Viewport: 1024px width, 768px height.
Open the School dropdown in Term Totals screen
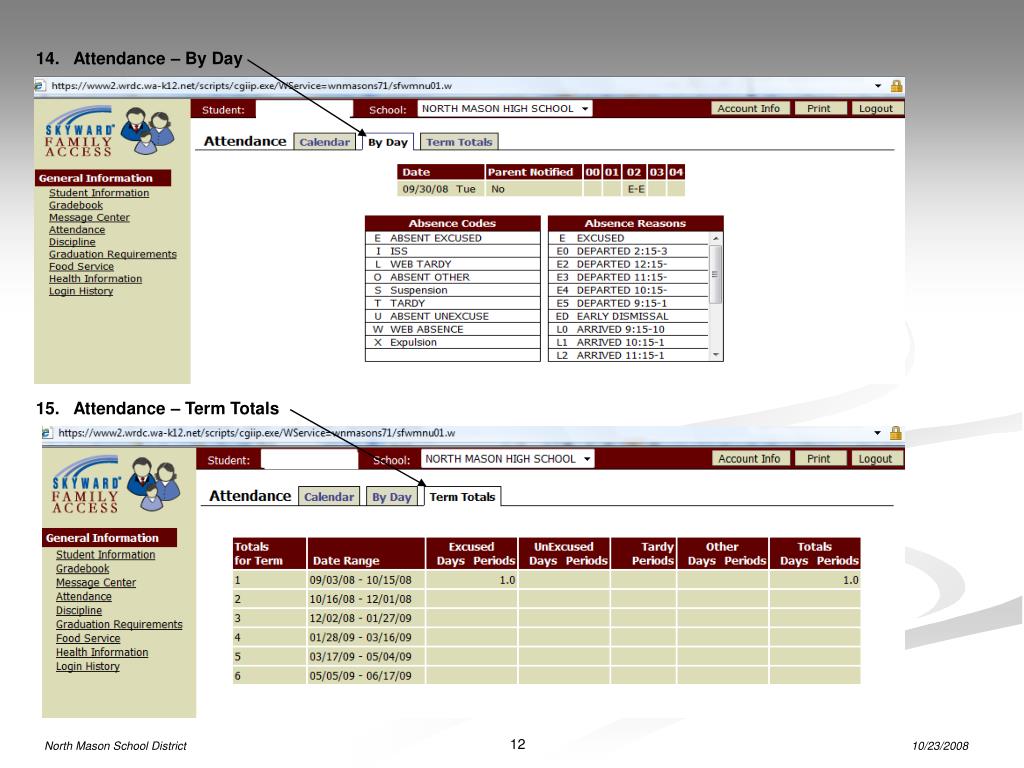(x=507, y=459)
